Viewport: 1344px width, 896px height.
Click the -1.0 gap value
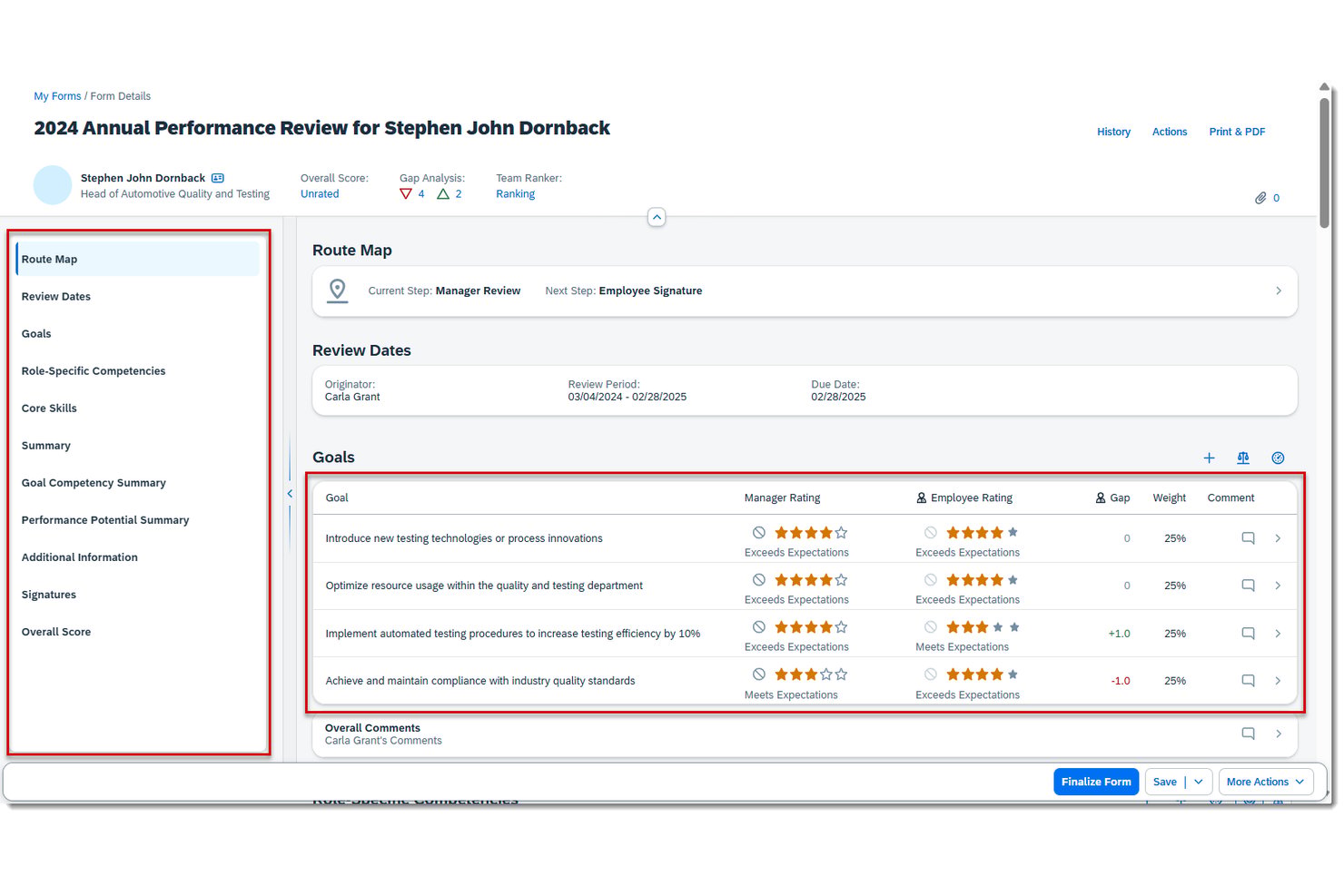point(1121,681)
